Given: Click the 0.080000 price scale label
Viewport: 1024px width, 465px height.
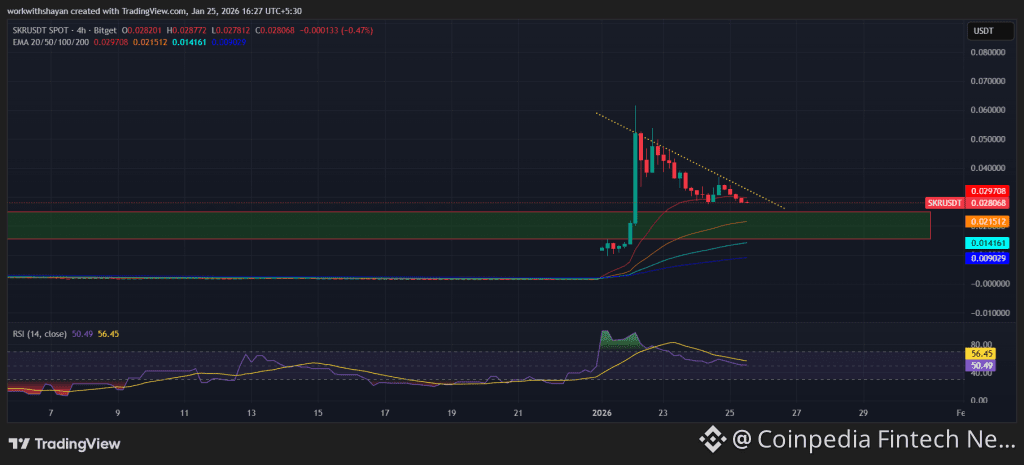Looking at the screenshot, I should [986, 52].
